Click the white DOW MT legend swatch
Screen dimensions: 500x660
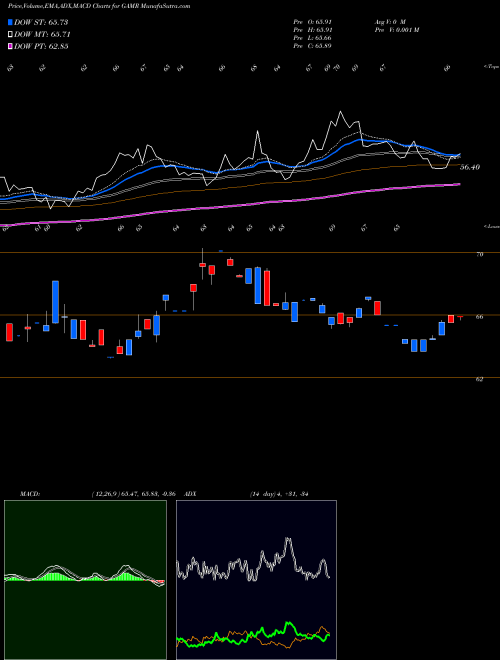click(x=10, y=35)
